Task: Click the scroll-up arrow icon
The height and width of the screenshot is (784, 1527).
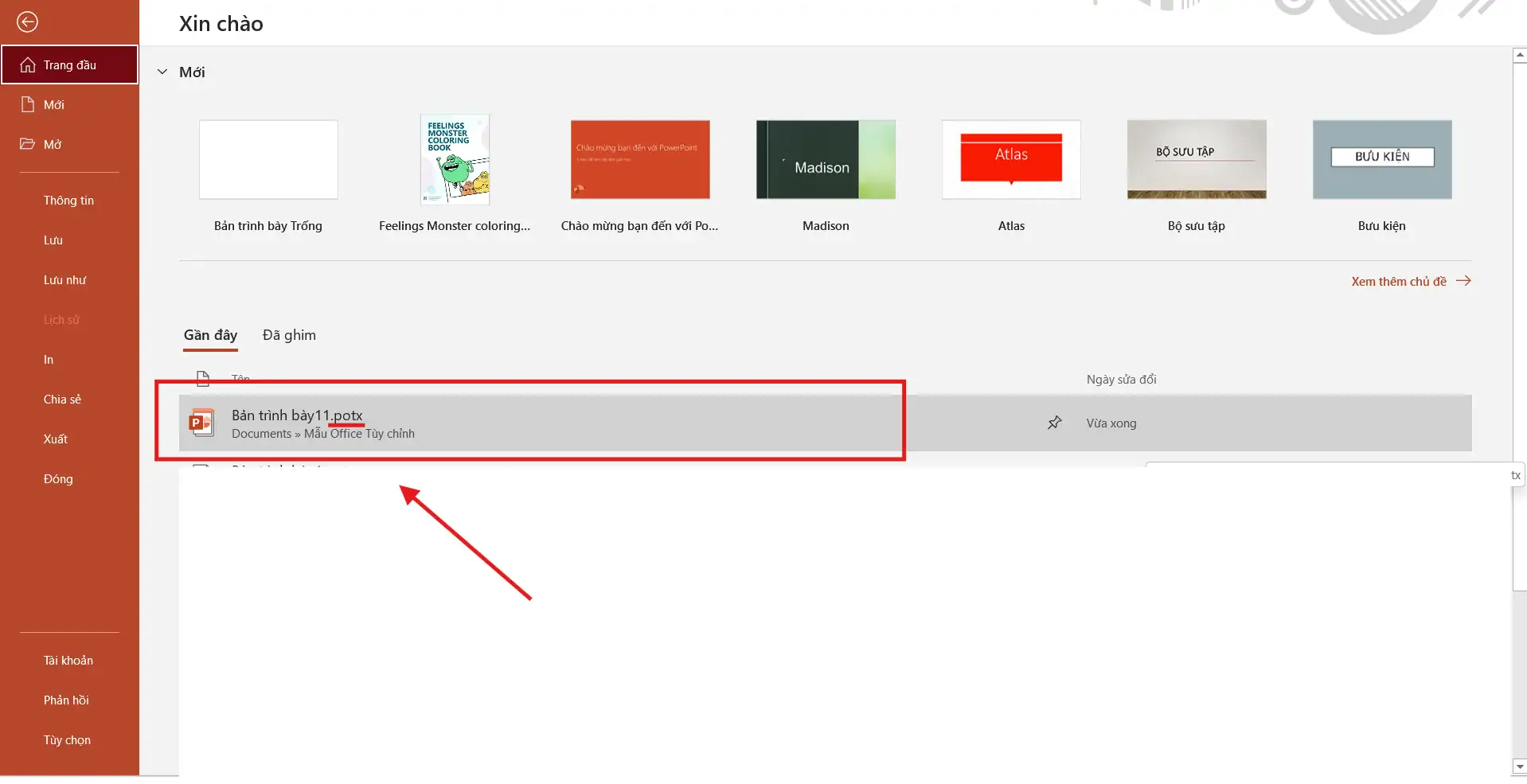Action: pyautogui.click(x=1519, y=53)
